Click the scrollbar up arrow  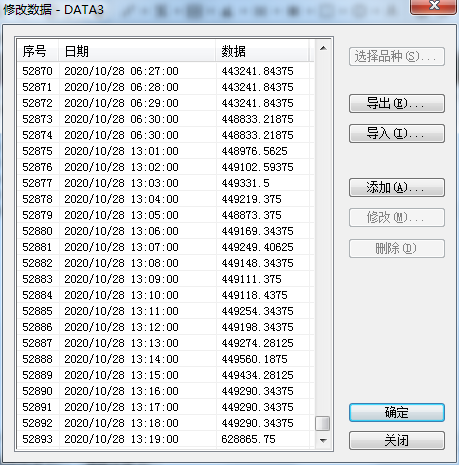(323, 48)
